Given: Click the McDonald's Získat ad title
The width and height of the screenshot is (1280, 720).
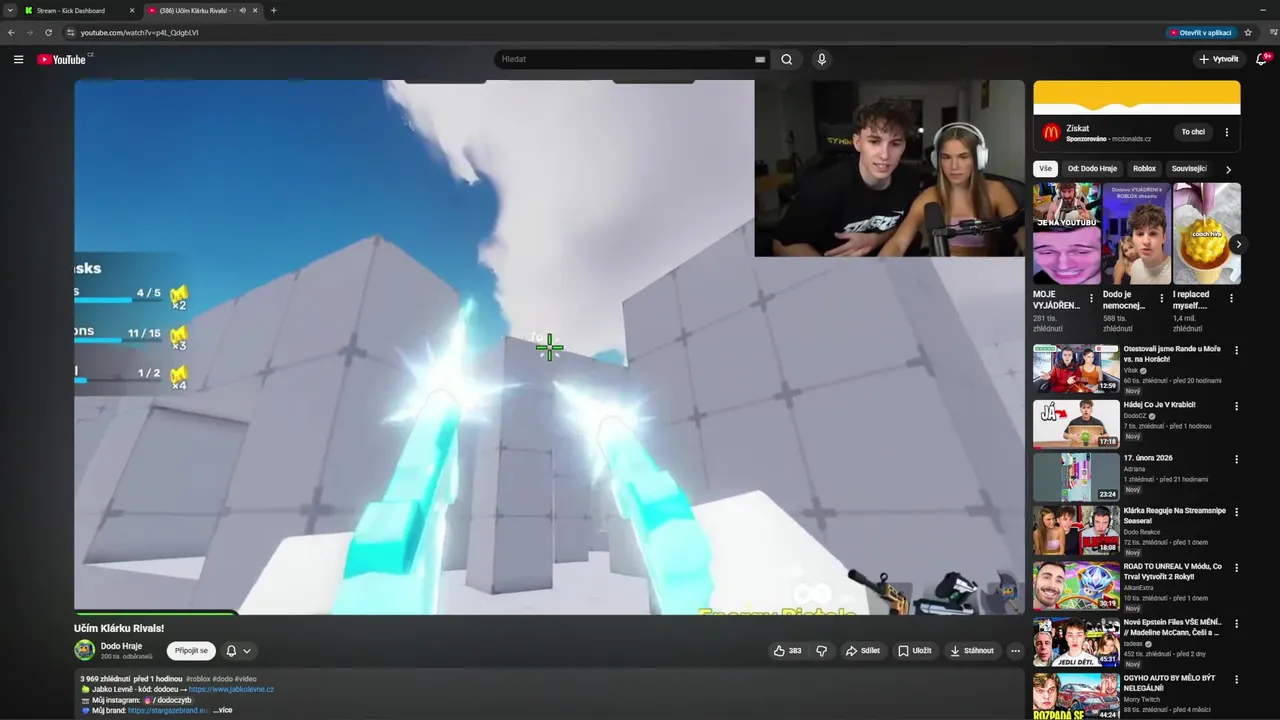Looking at the screenshot, I should coord(1077,128).
